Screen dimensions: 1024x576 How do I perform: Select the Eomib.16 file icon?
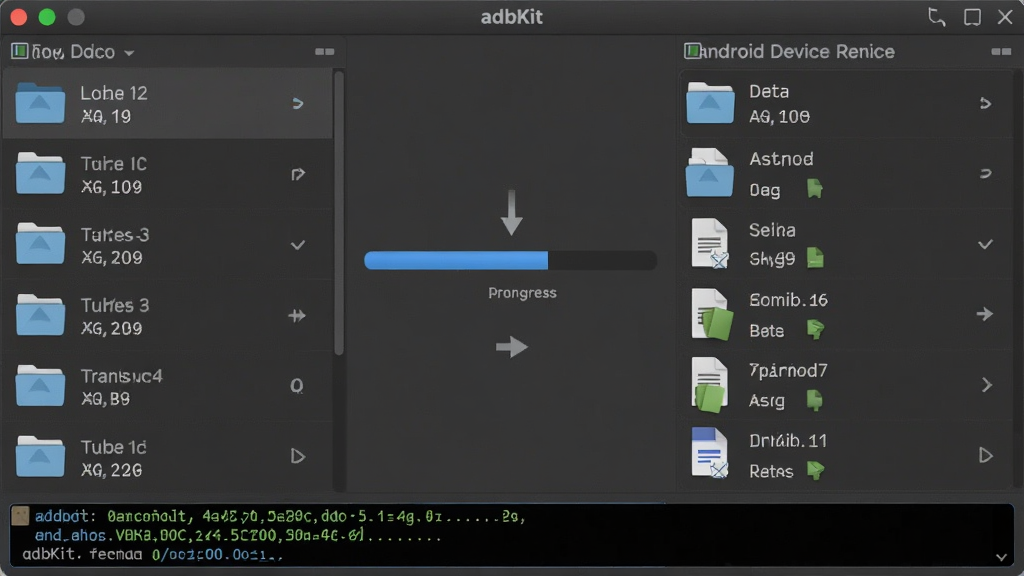[711, 314]
